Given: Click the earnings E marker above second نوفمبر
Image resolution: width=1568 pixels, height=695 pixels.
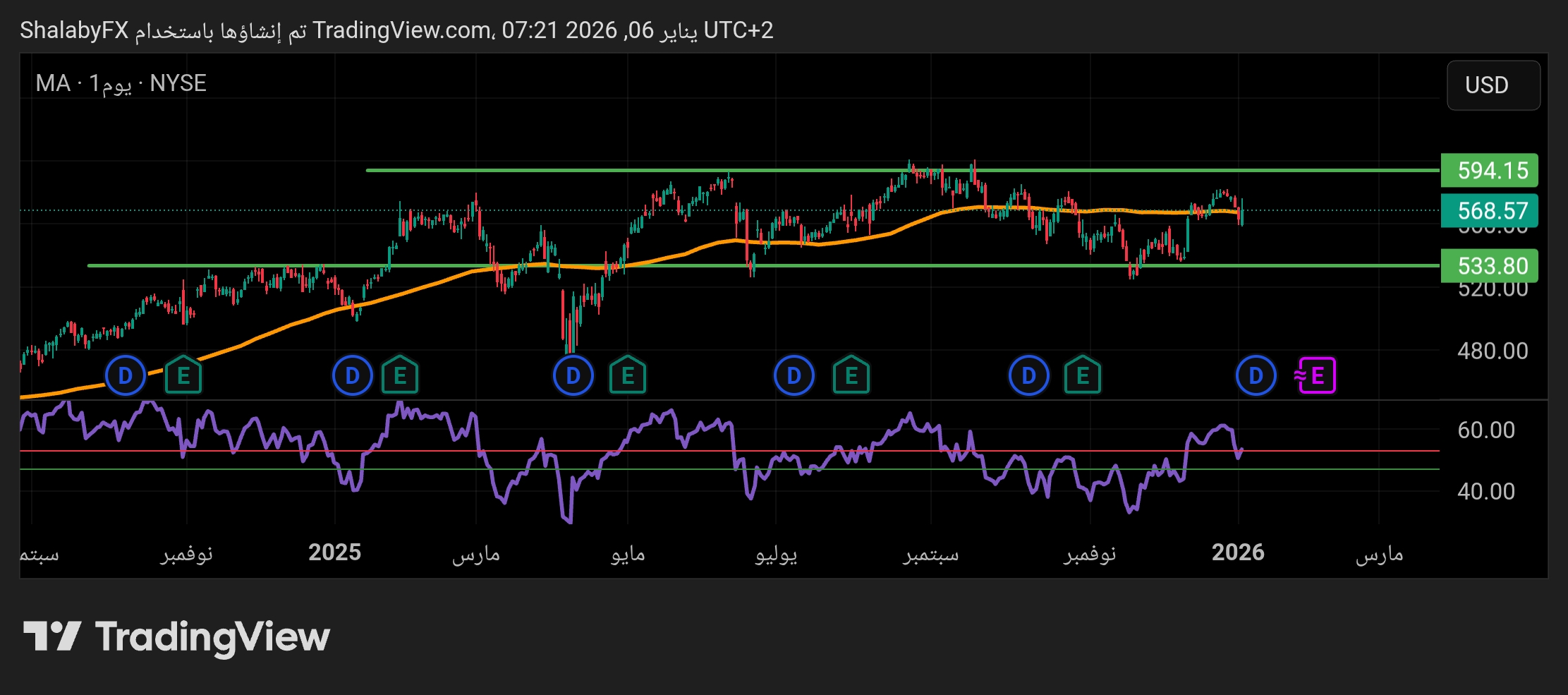Looking at the screenshot, I should pos(1083,375).
